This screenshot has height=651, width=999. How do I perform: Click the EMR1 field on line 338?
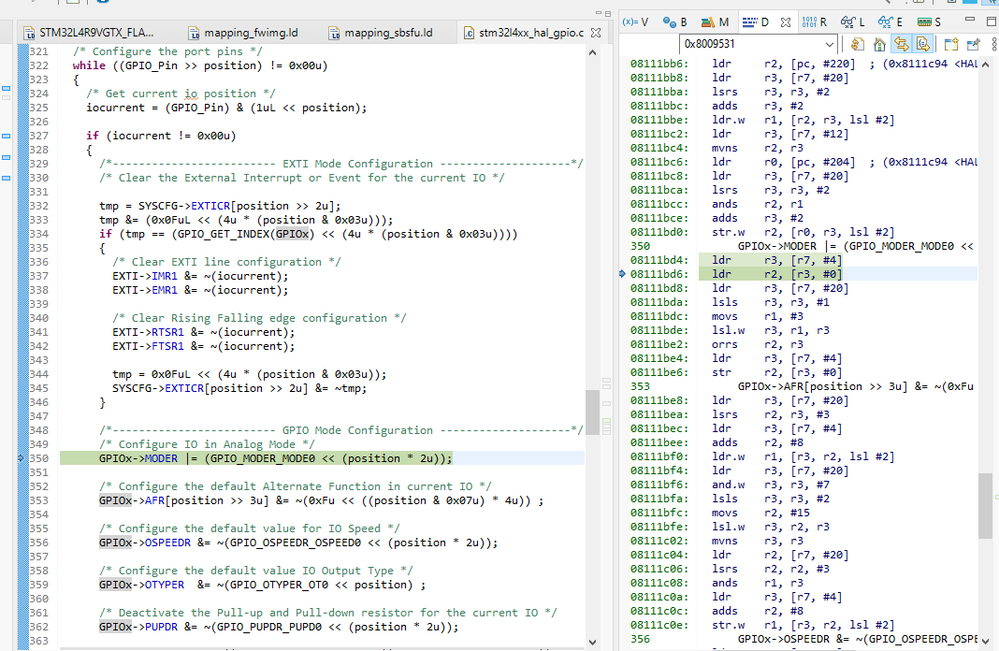click(164, 290)
